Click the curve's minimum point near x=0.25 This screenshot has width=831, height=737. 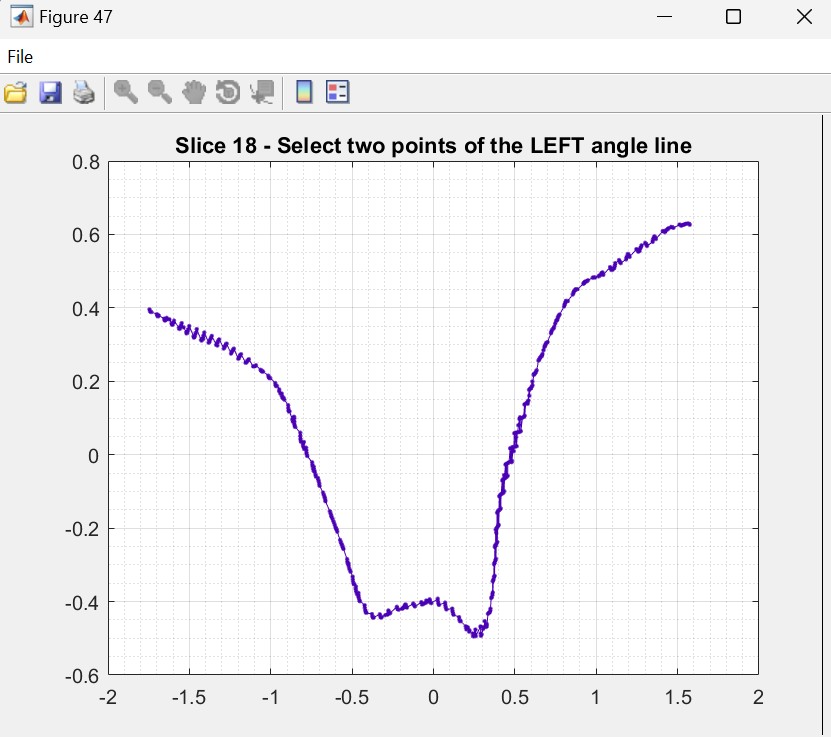point(476,635)
